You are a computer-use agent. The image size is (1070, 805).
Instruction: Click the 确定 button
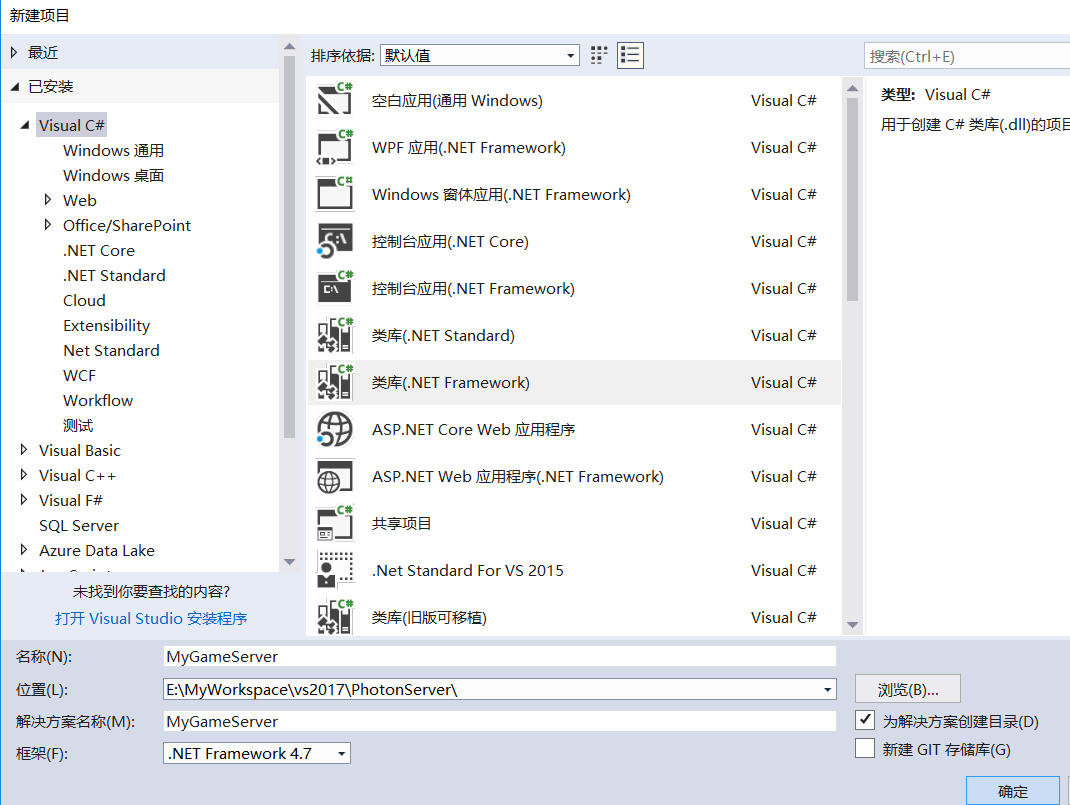1013,791
